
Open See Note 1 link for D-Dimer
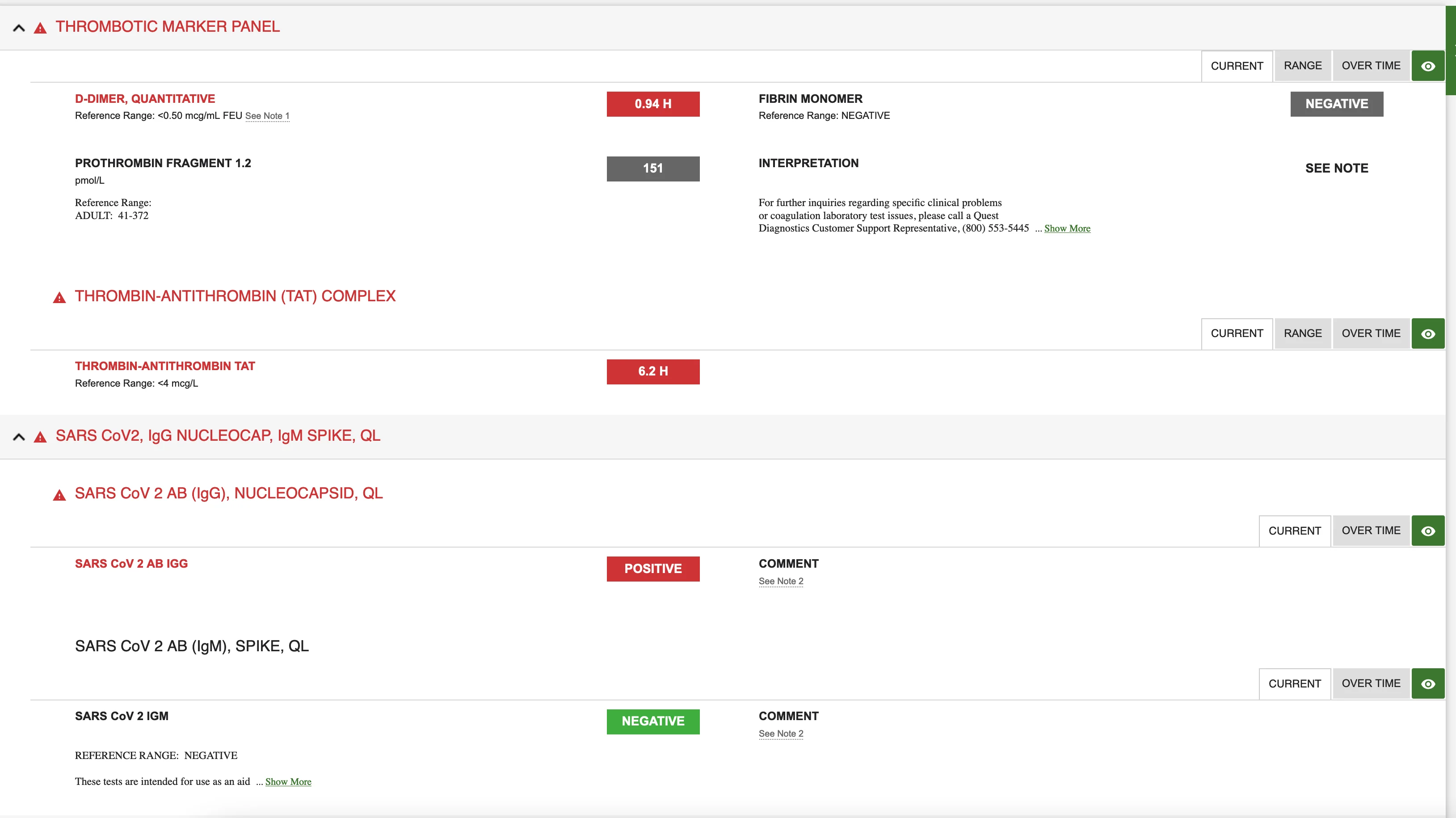(267, 116)
